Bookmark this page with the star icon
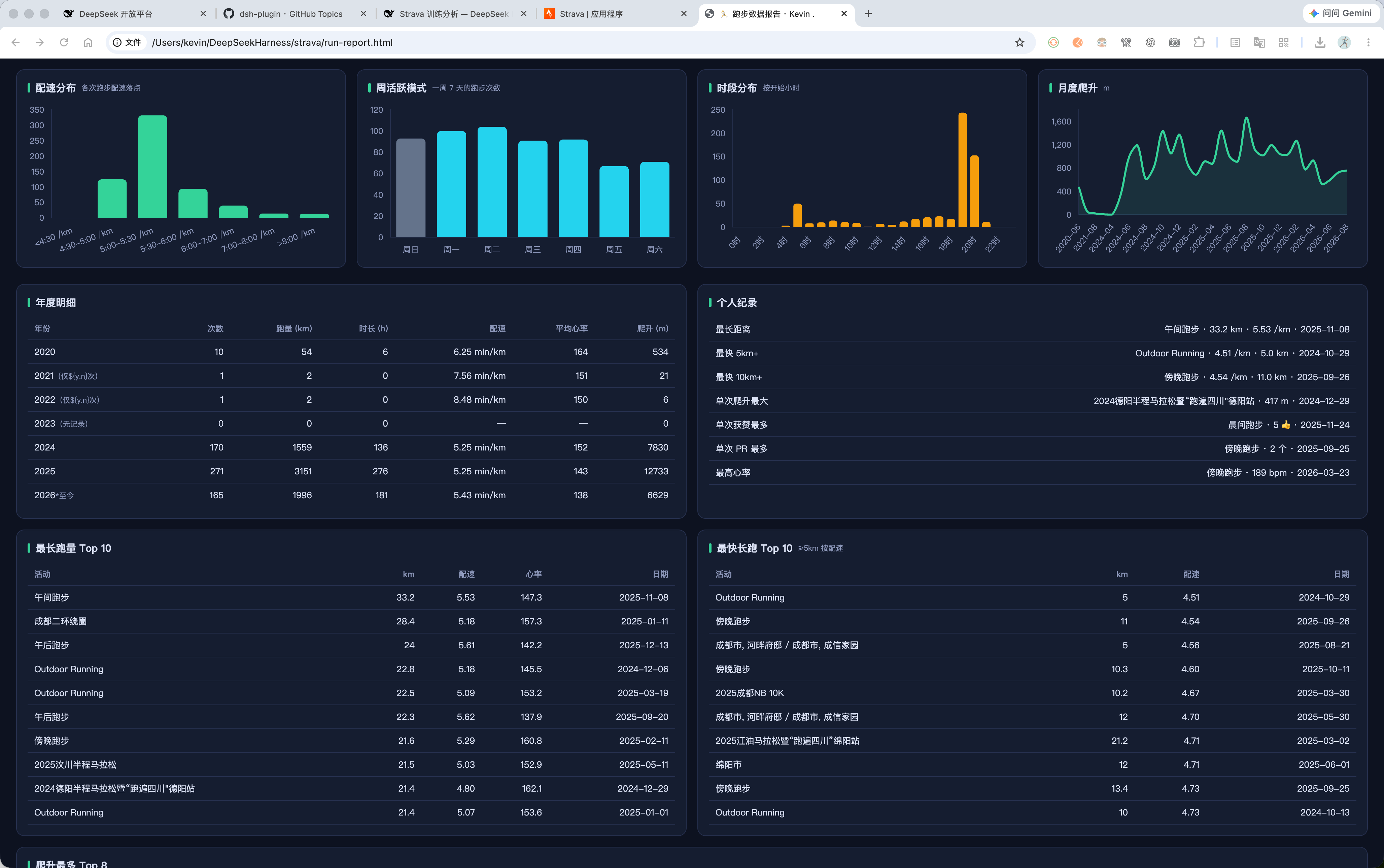1384x868 pixels. pos(1019,42)
